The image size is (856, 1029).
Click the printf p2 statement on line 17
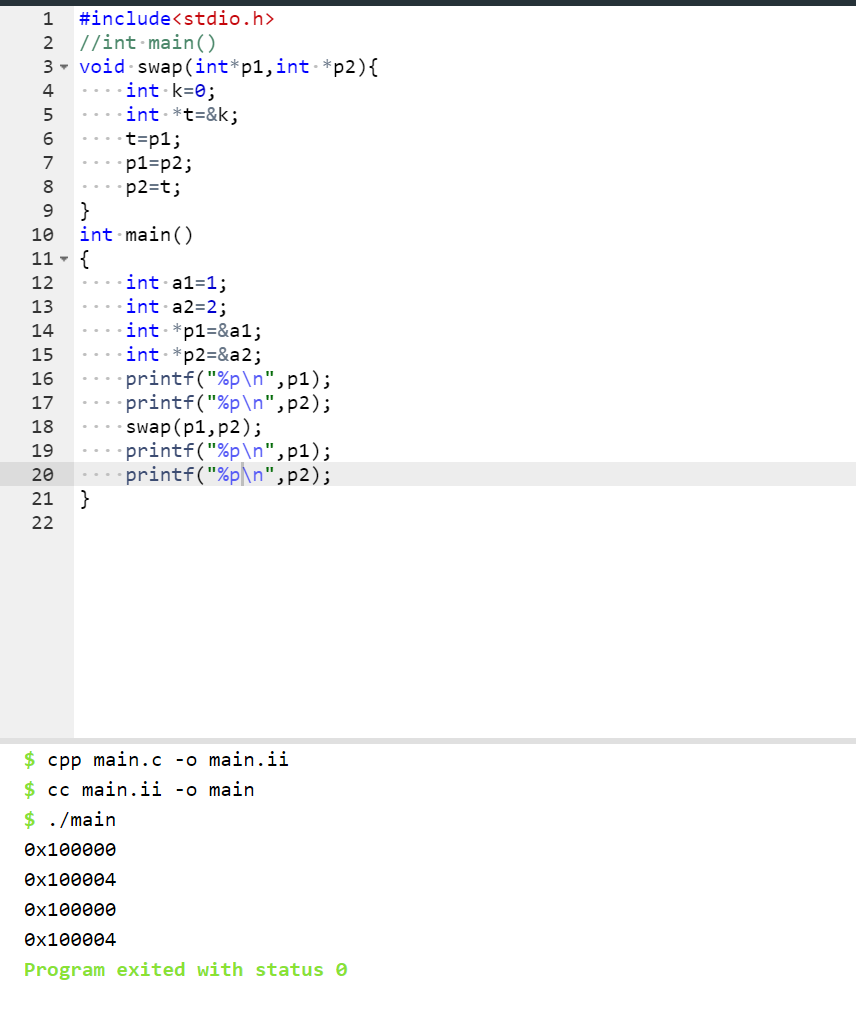click(x=228, y=403)
